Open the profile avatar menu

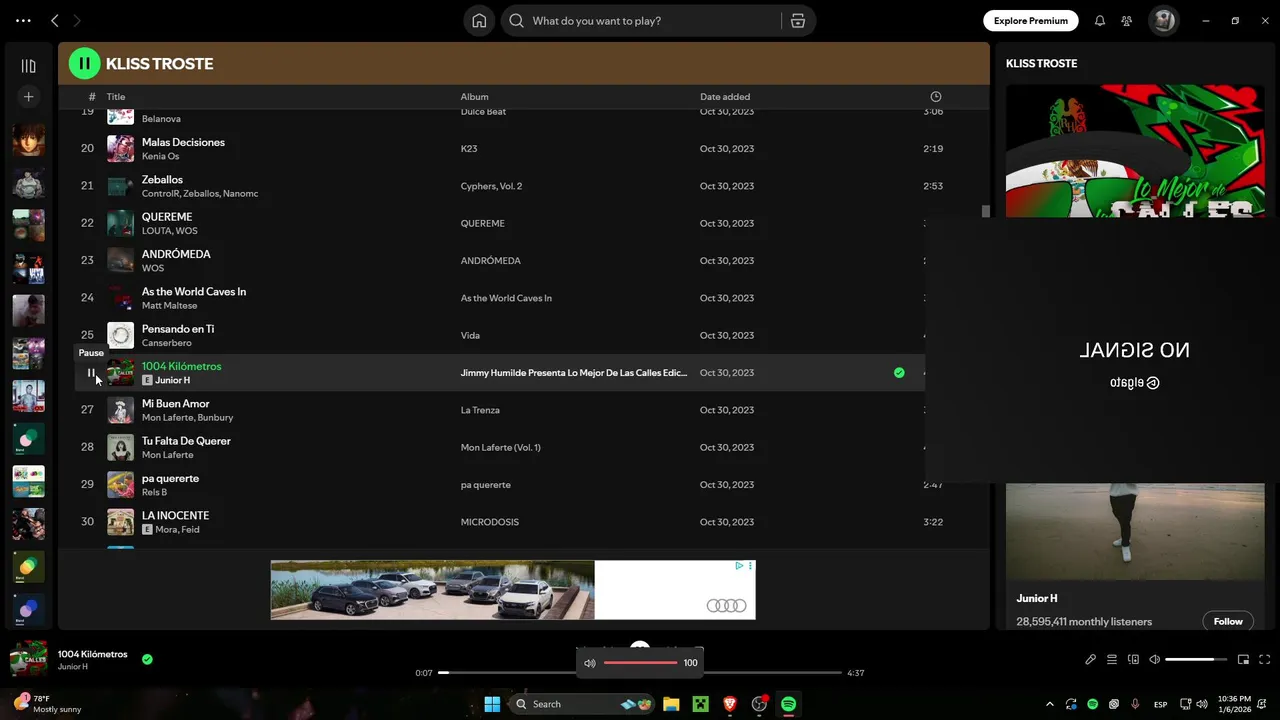pos(1163,20)
